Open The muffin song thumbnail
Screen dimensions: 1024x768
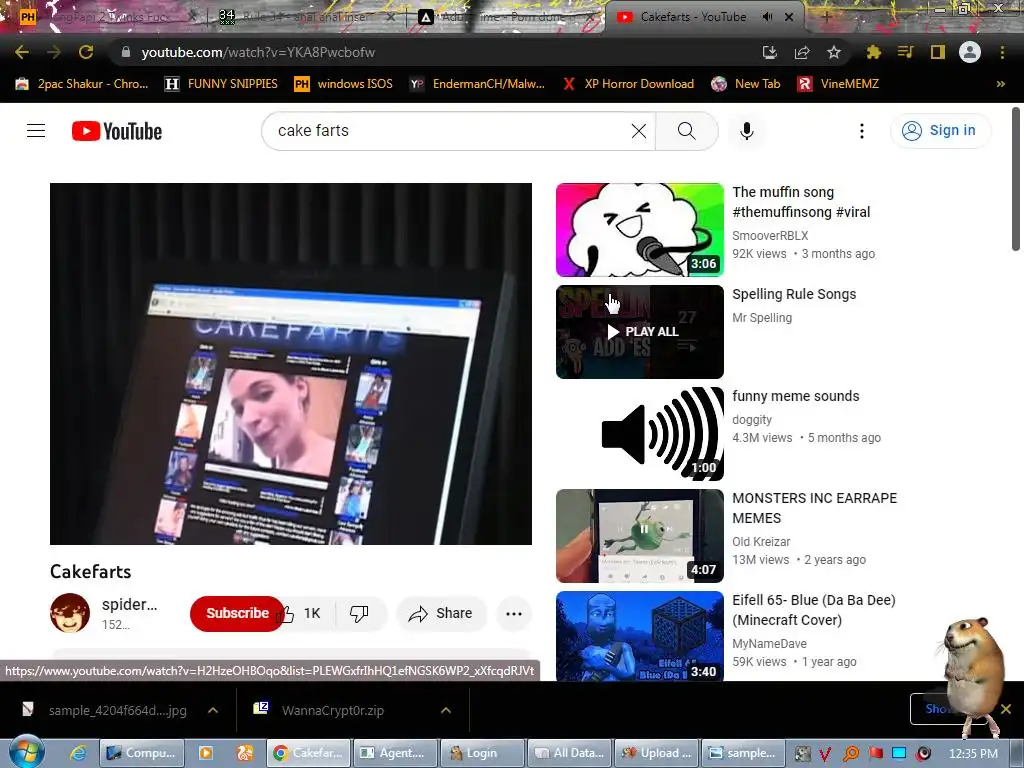click(640, 230)
